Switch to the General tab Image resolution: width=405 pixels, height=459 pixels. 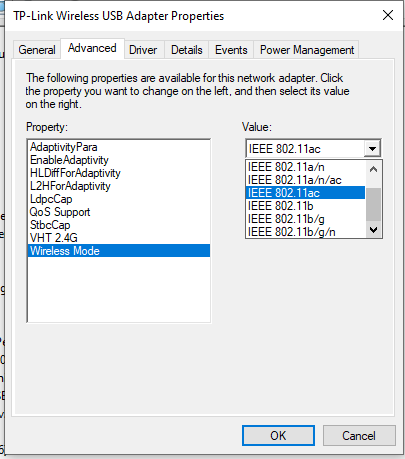pyautogui.click(x=37, y=50)
